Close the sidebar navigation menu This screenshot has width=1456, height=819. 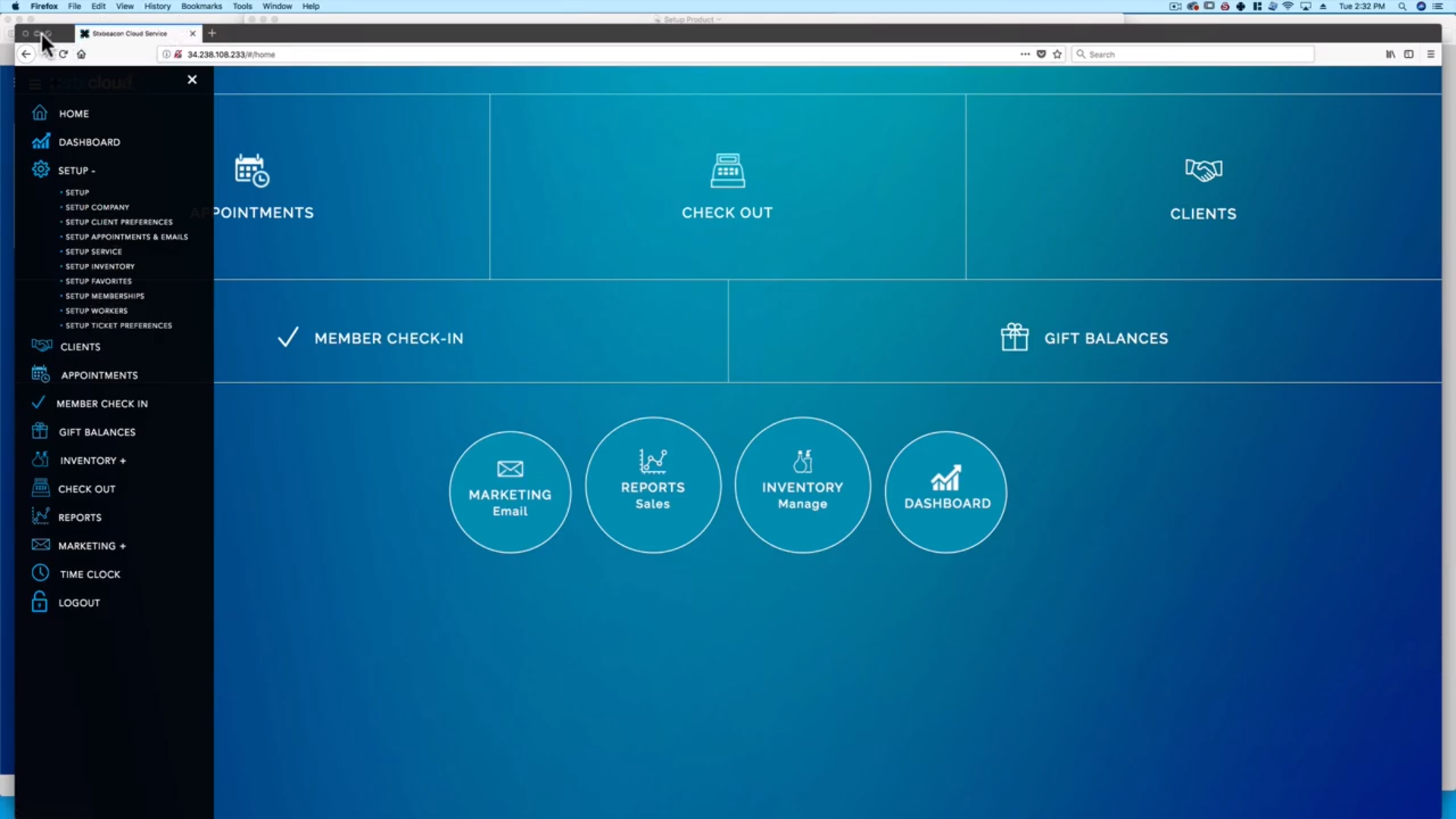[x=192, y=80]
